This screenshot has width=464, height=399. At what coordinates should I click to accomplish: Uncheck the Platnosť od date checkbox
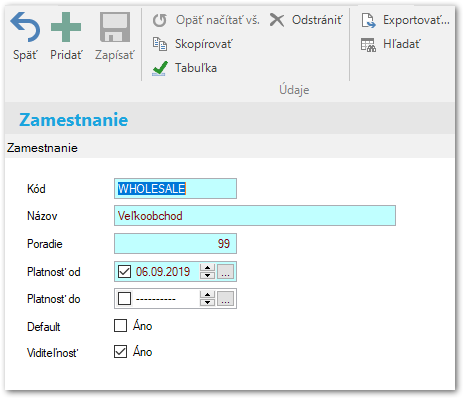pos(125,271)
